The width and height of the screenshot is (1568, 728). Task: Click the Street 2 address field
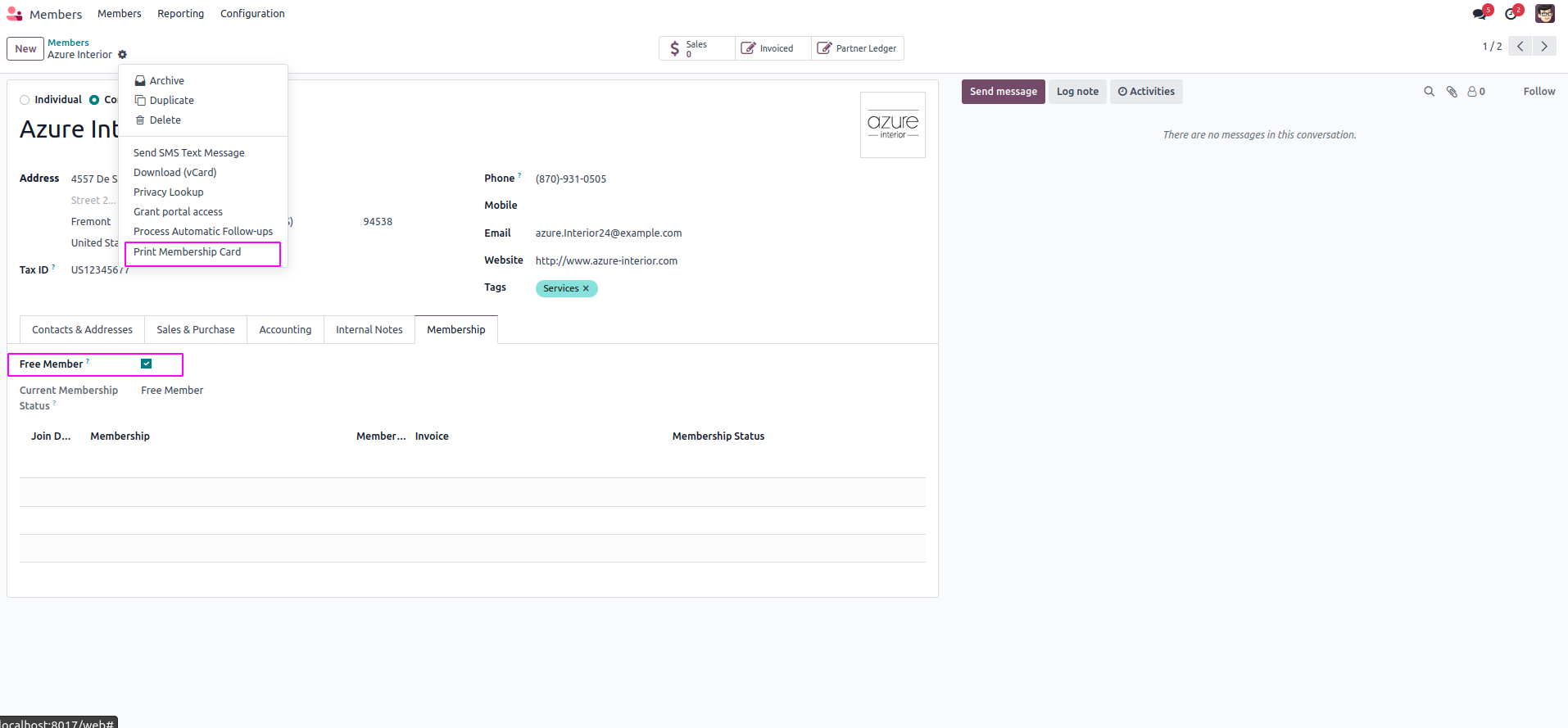[x=93, y=200]
